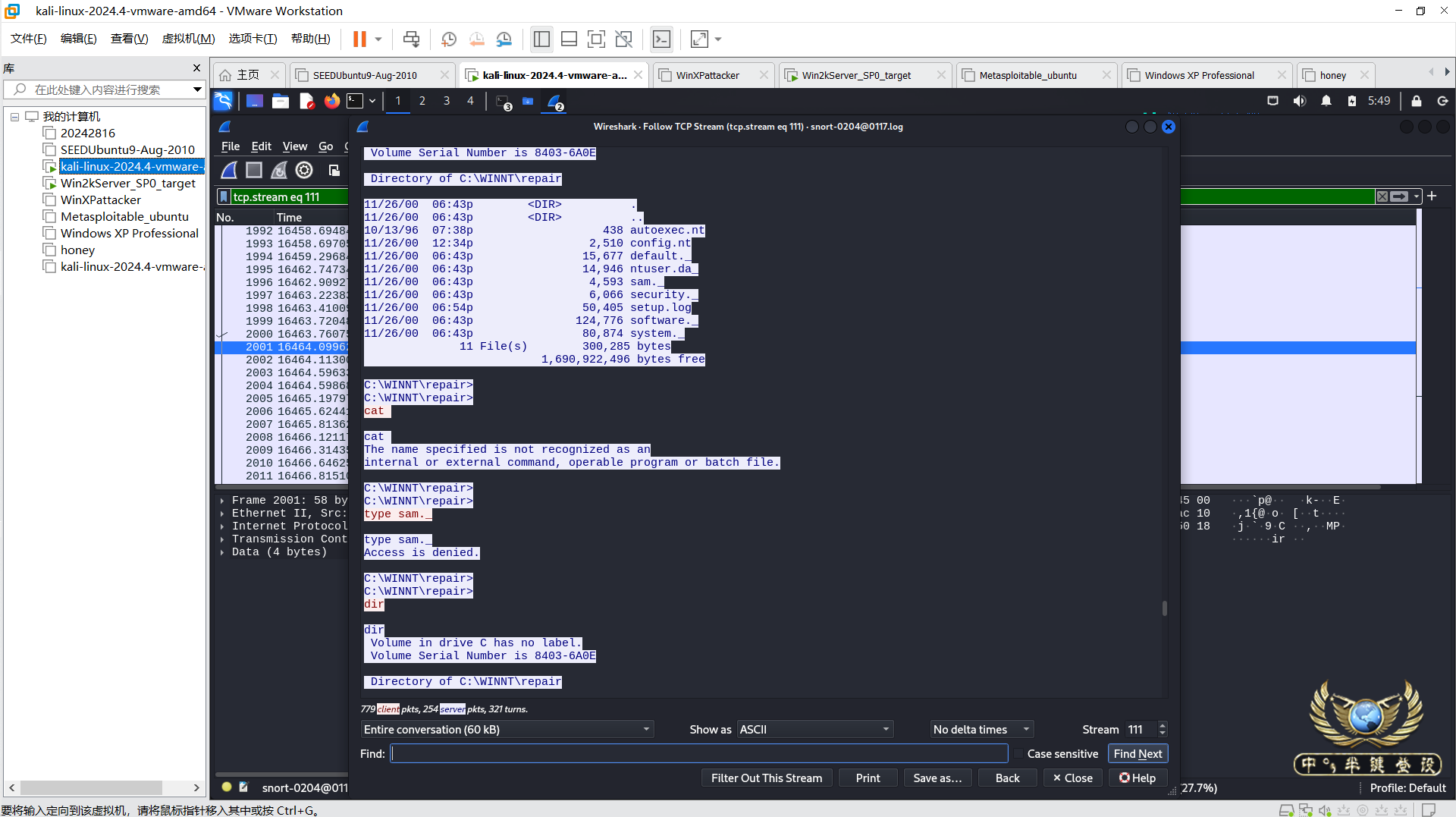The height and width of the screenshot is (817, 1456).
Task: Toggle the library sidebar view icon
Action: tap(541, 39)
